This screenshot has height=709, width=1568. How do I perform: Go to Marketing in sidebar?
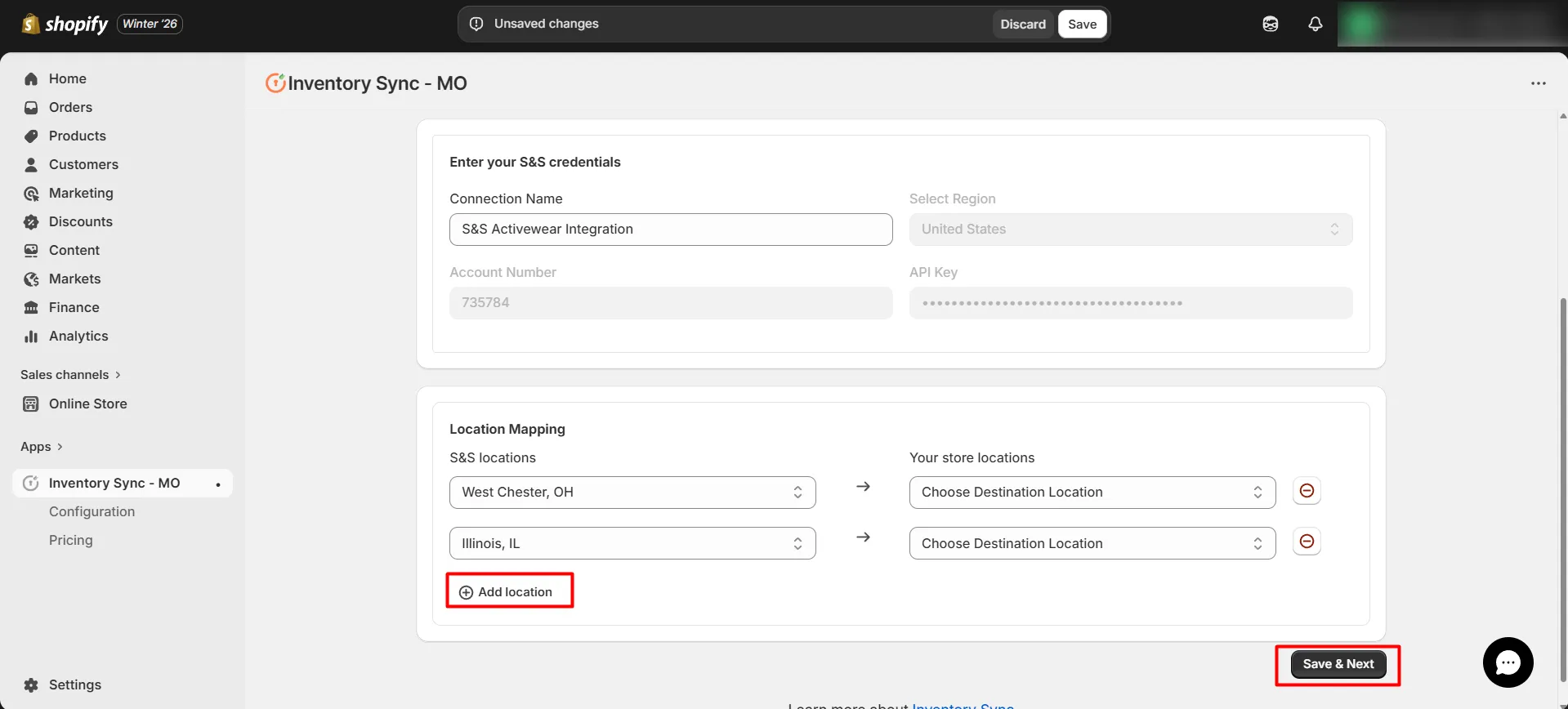tap(81, 193)
